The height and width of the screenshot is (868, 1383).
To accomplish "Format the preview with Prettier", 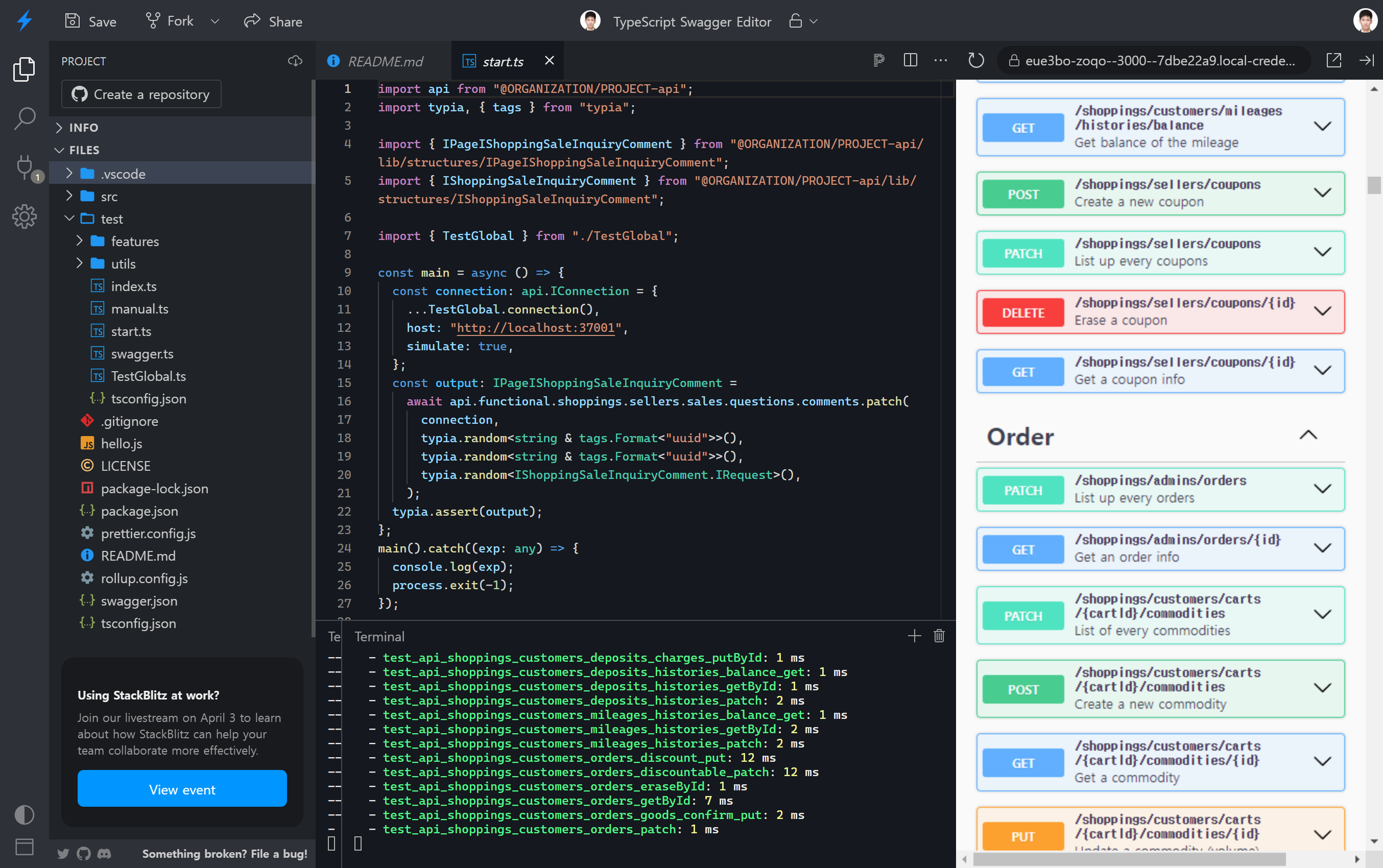I will click(x=879, y=60).
